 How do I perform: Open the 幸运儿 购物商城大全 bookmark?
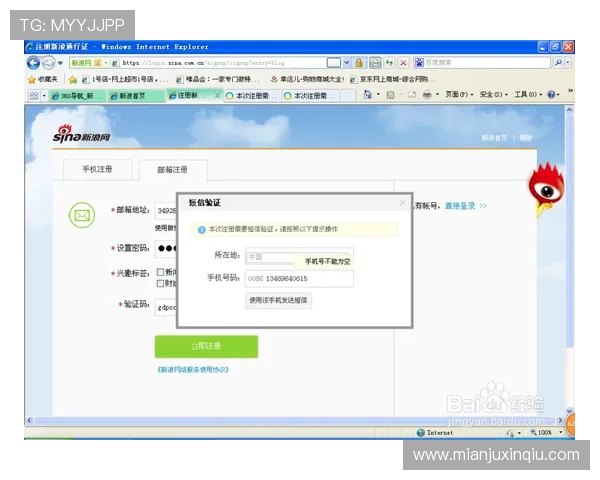click(x=307, y=80)
